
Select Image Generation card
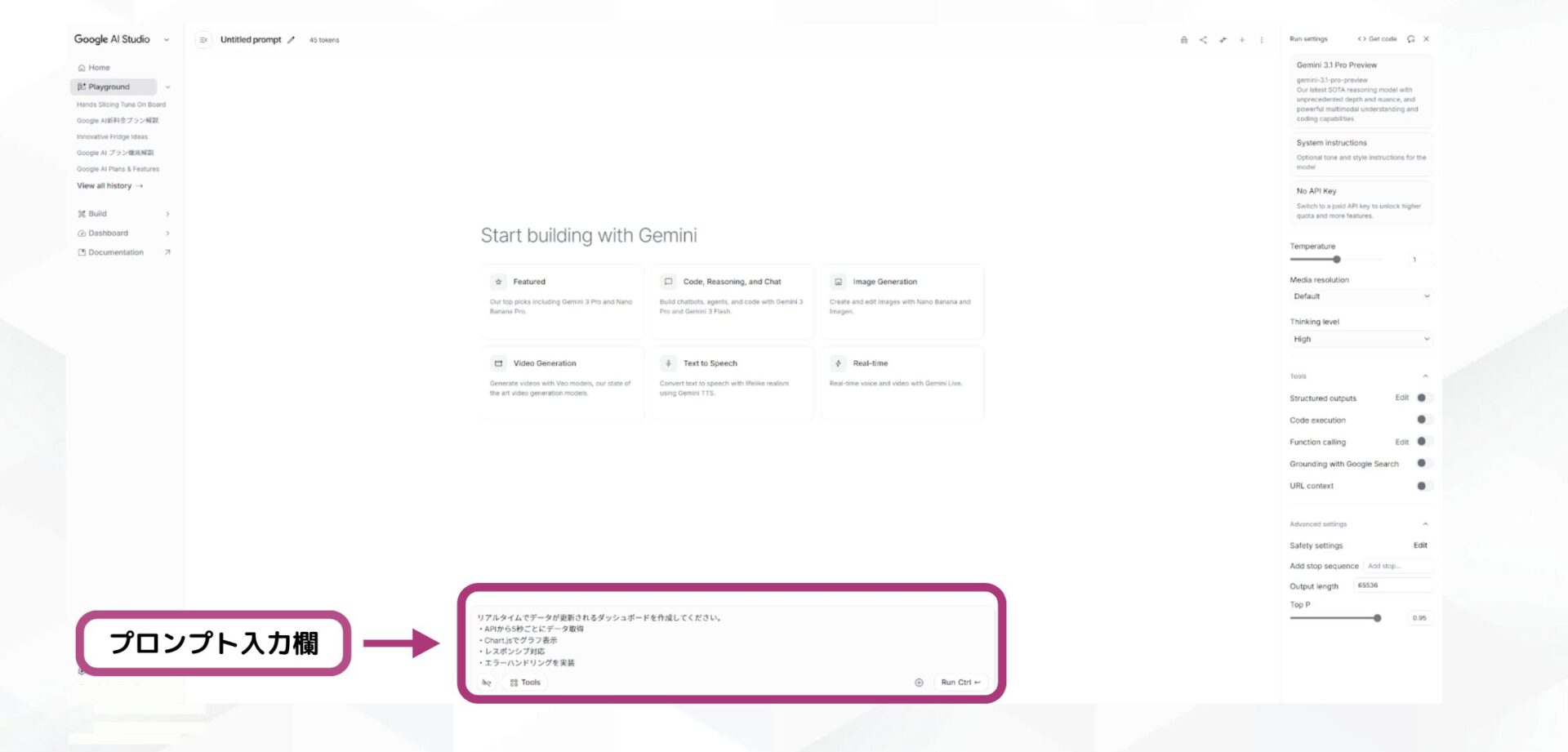pos(902,301)
